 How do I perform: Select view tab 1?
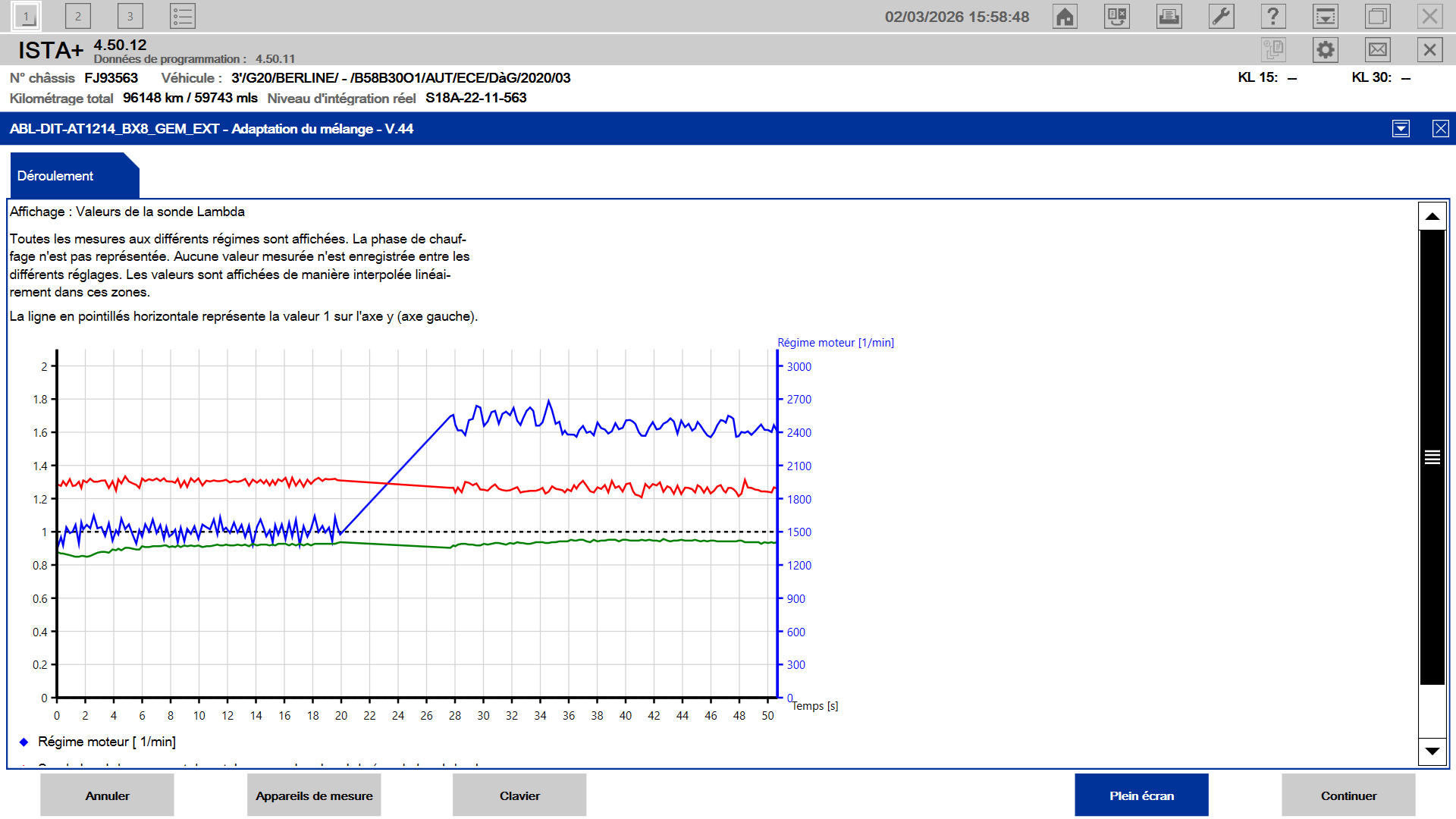27,16
